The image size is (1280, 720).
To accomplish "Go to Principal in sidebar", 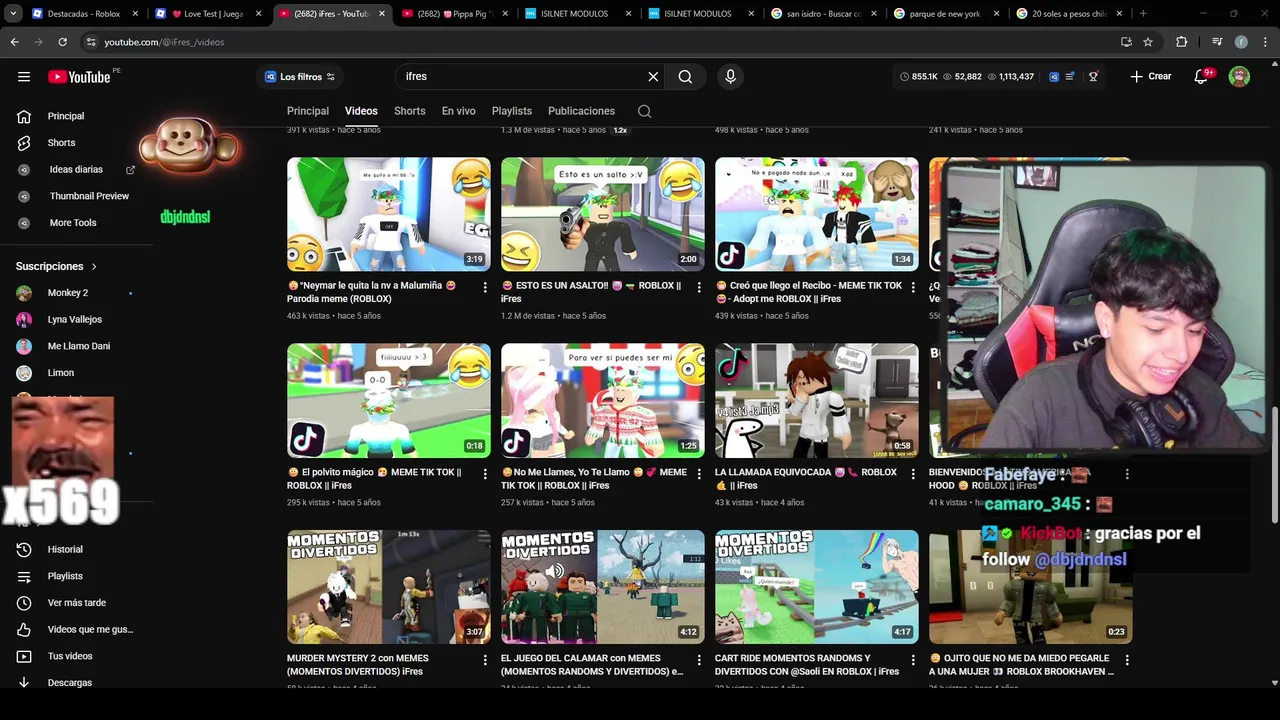I will pyautogui.click(x=66, y=116).
